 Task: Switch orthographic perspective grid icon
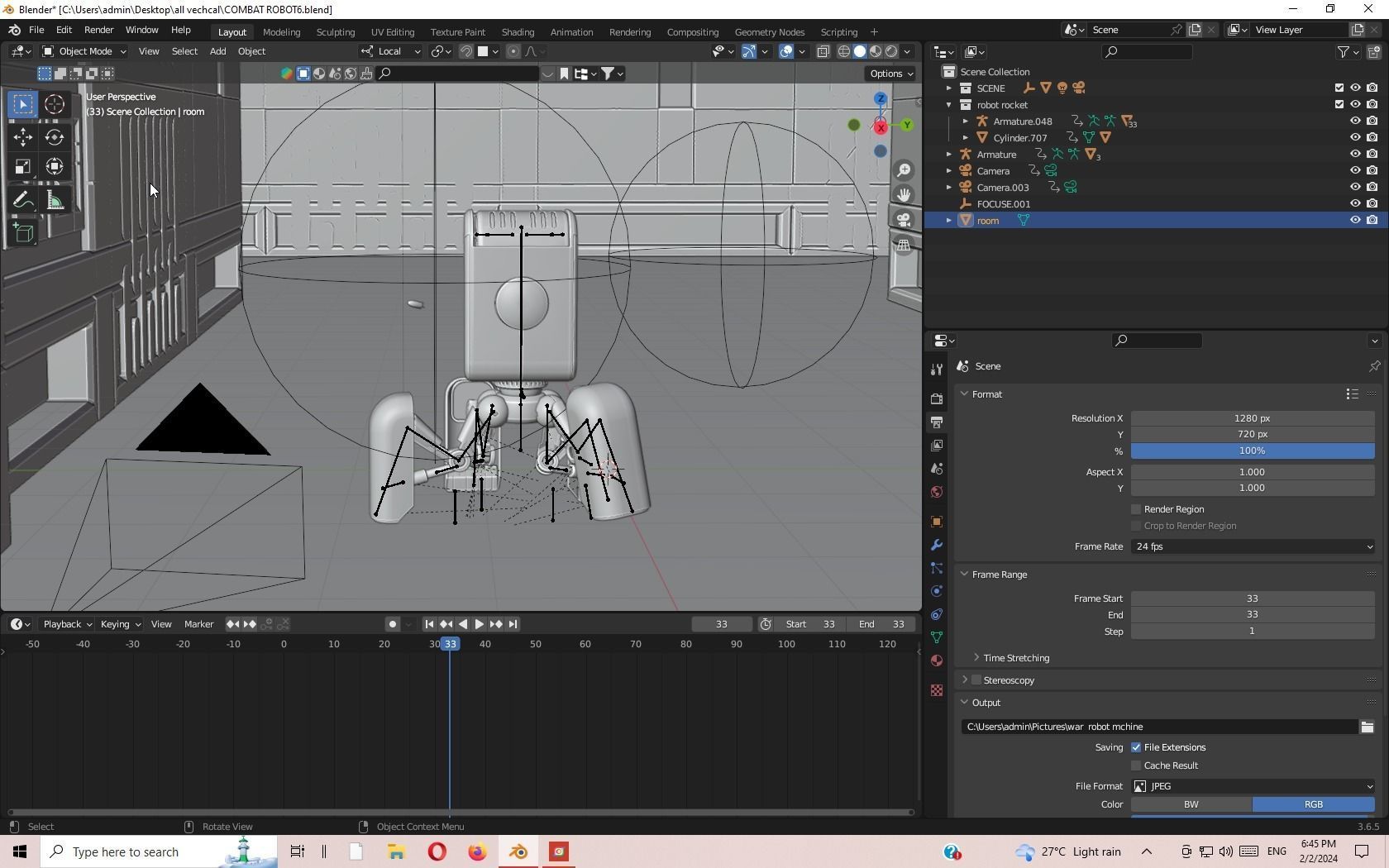coord(904,245)
